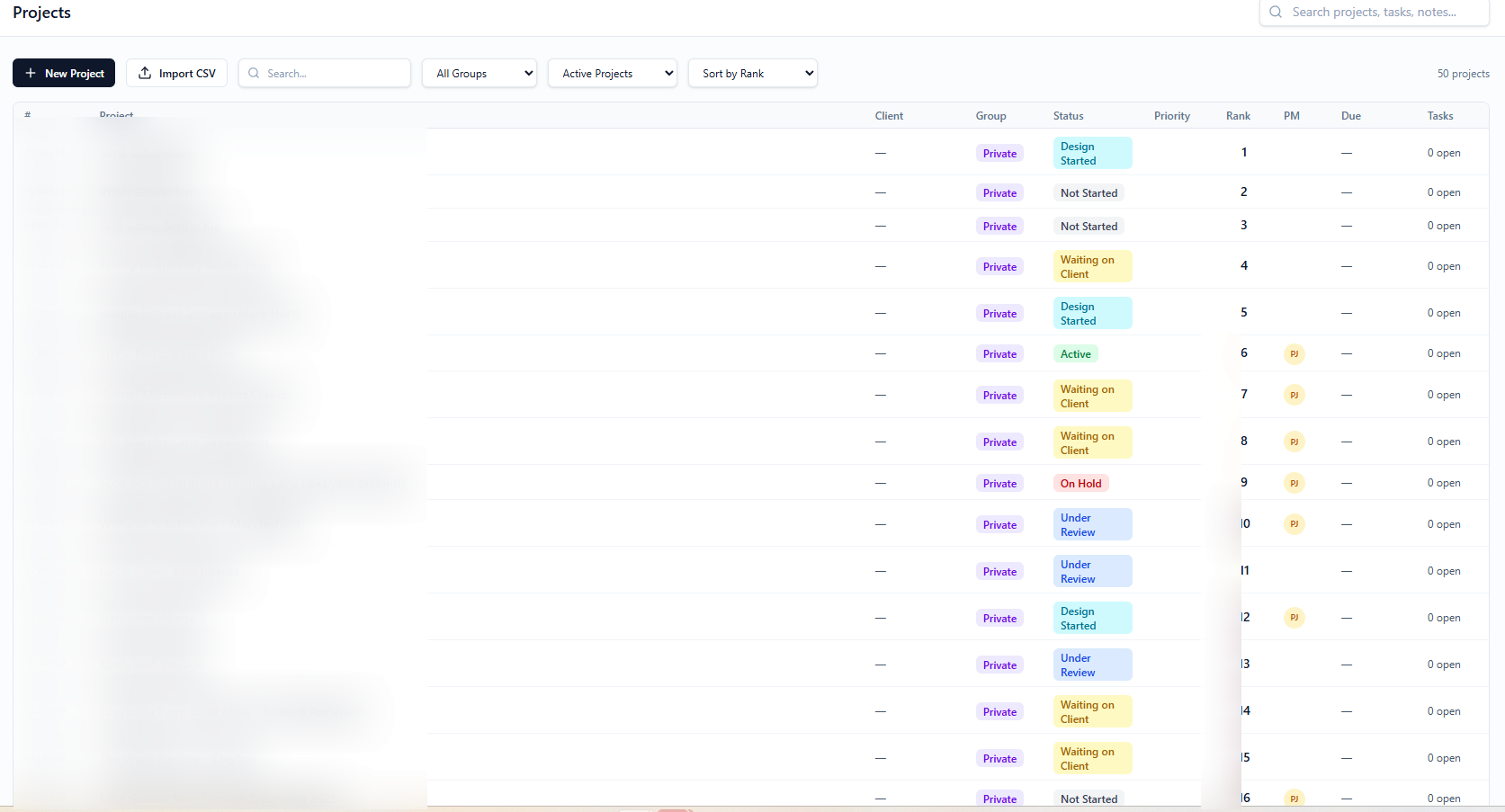The image size is (1505, 812).
Task: Click the Rank column header
Action: 1238,115
